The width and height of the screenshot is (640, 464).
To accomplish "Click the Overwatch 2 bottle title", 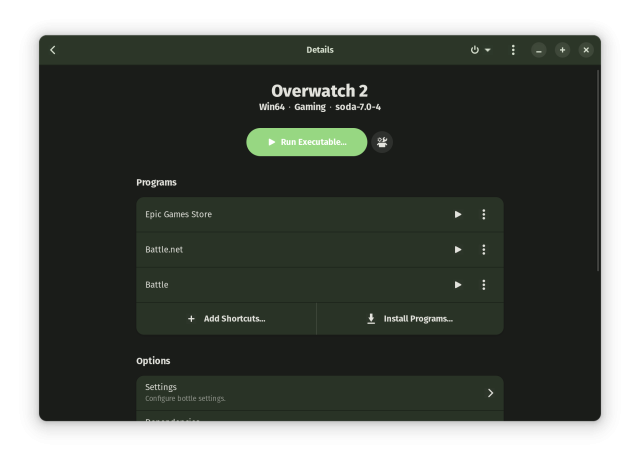I will (320, 91).
